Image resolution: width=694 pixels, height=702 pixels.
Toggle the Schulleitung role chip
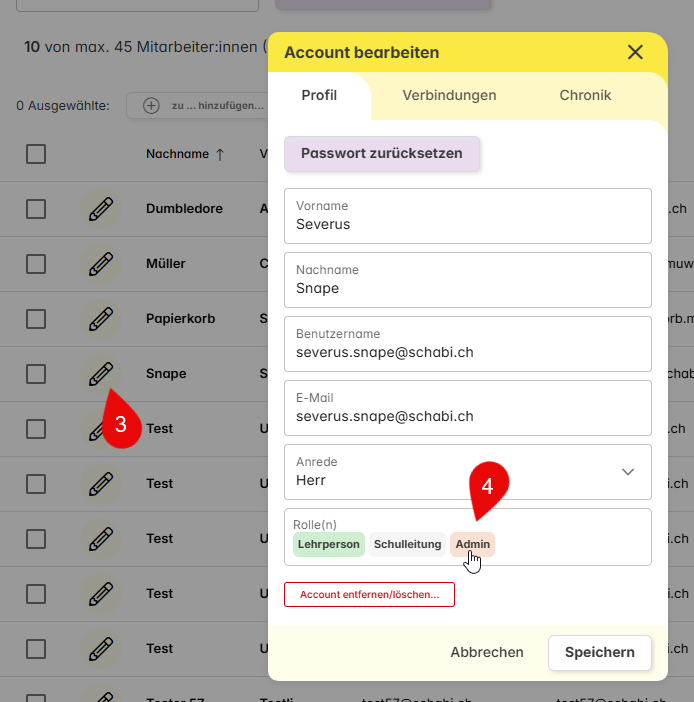[407, 544]
